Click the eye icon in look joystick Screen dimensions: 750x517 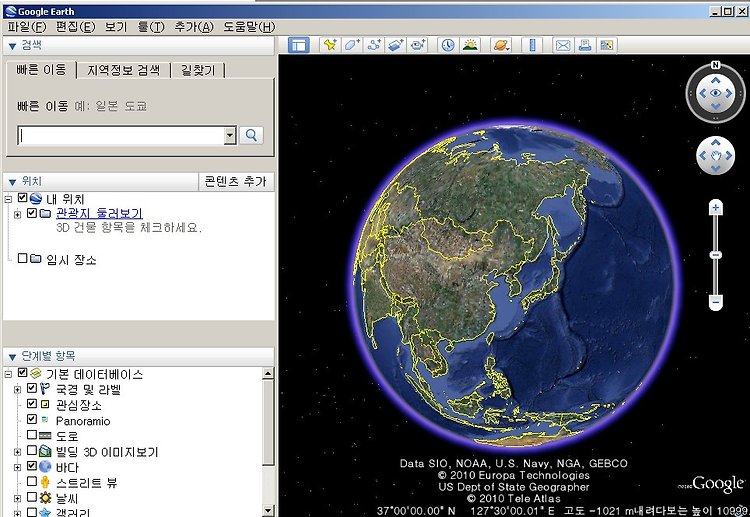point(715,93)
